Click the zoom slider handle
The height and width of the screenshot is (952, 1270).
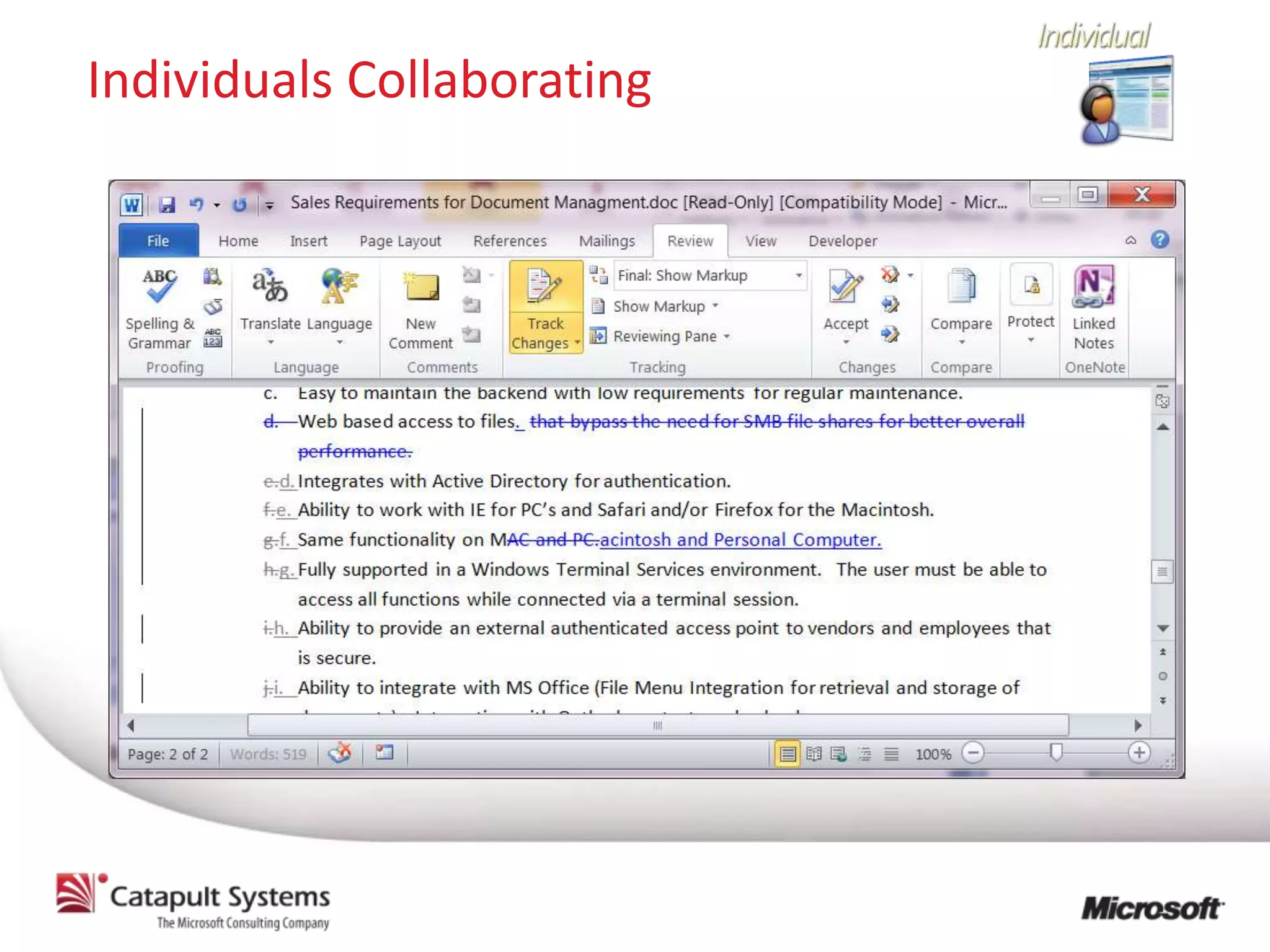(1055, 752)
